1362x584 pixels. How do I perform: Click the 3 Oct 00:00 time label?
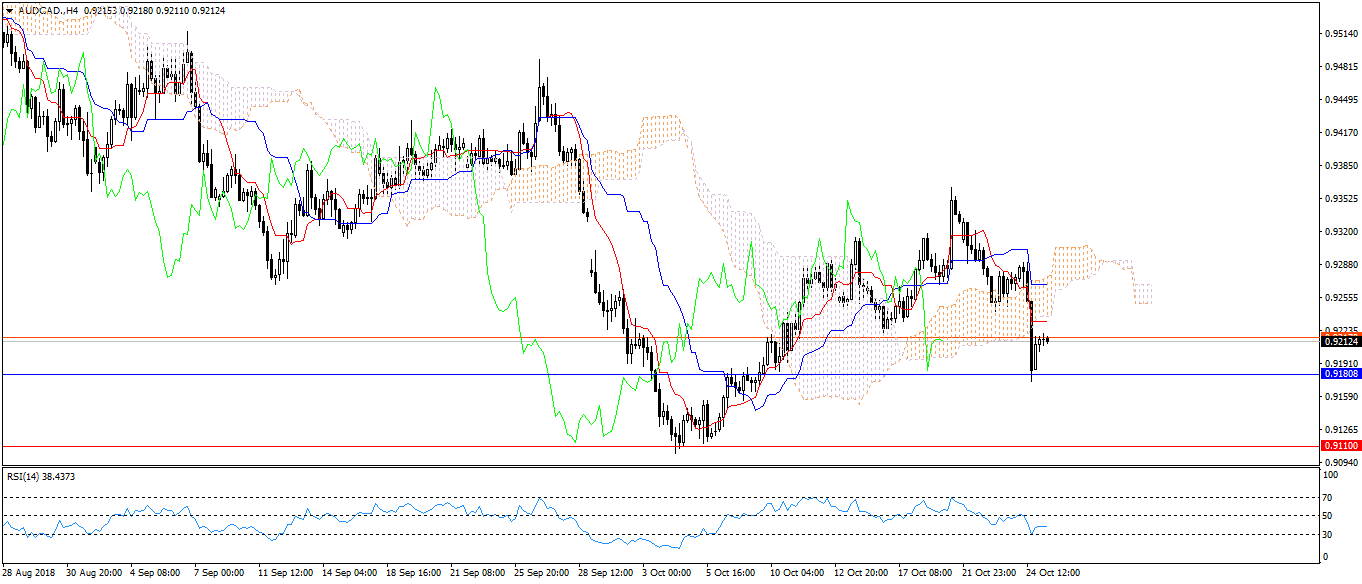pos(665,574)
